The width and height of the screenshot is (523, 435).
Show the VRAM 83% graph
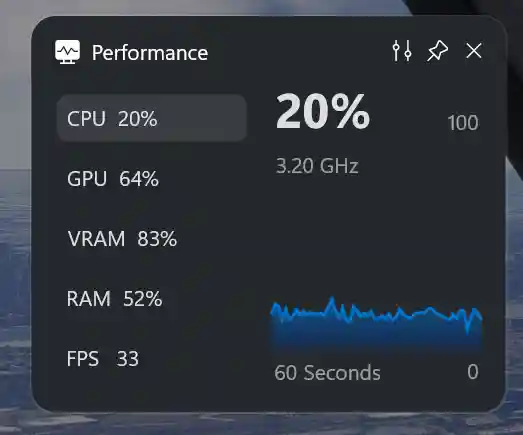tap(152, 239)
